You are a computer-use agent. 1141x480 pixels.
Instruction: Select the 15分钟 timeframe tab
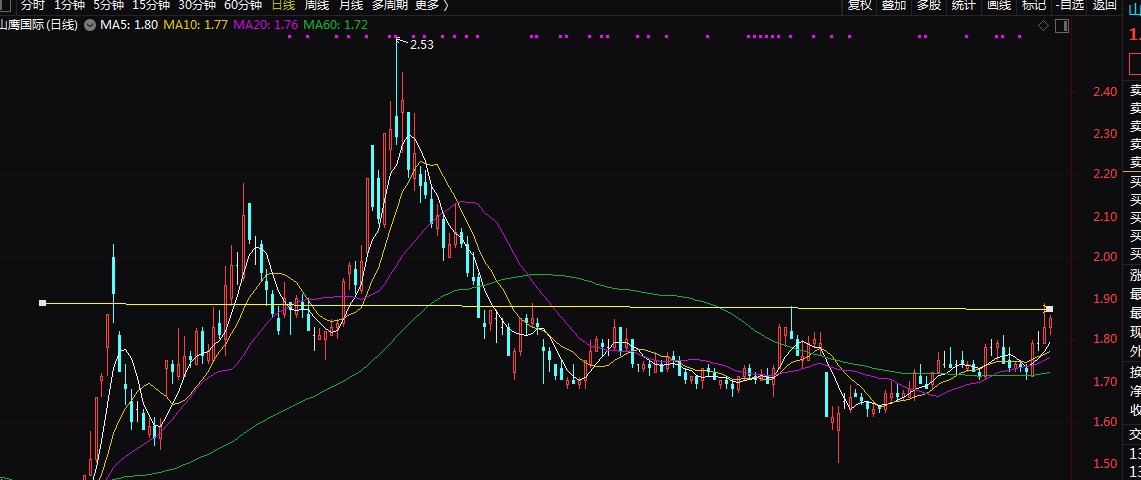(x=150, y=5)
